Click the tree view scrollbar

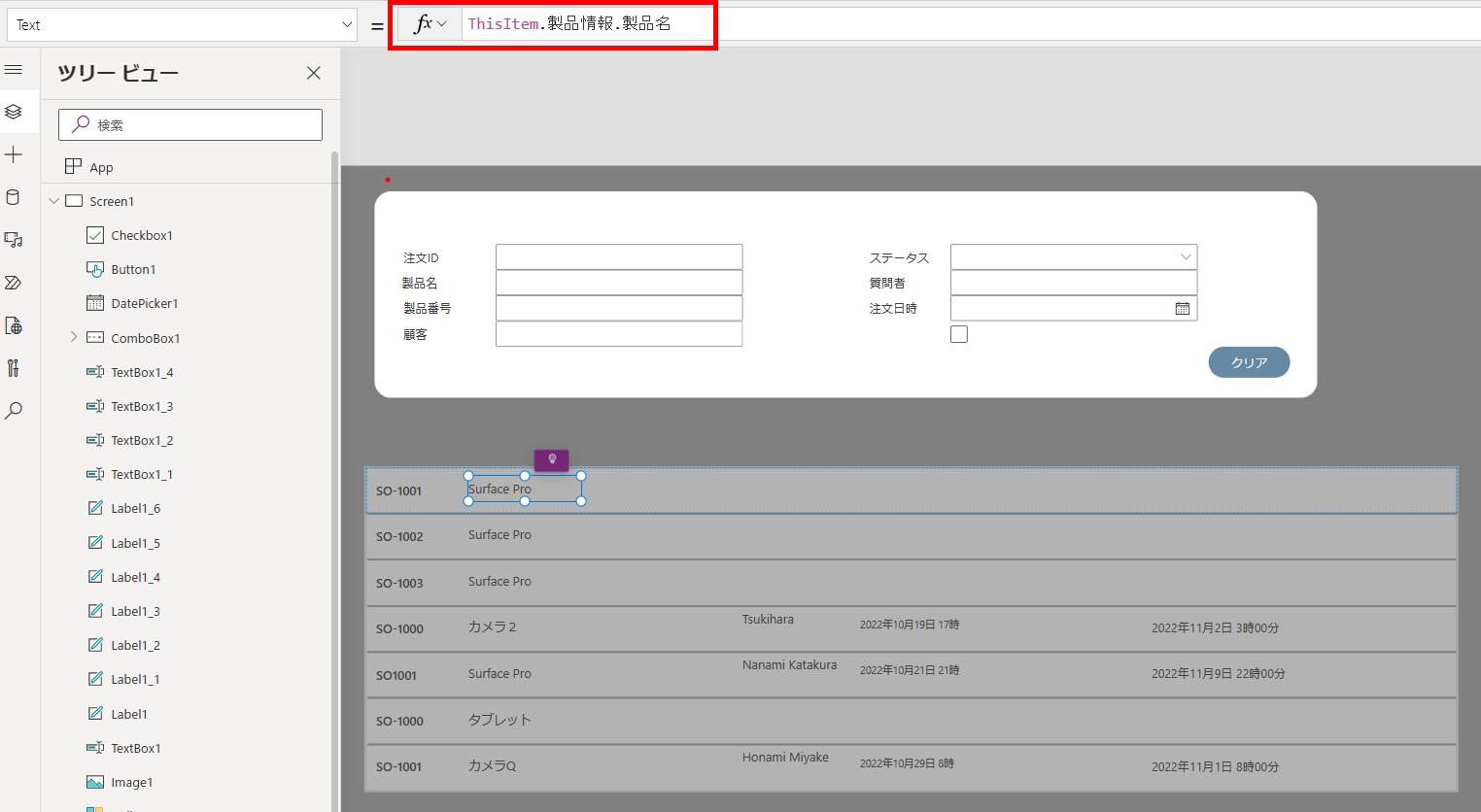tap(335, 481)
